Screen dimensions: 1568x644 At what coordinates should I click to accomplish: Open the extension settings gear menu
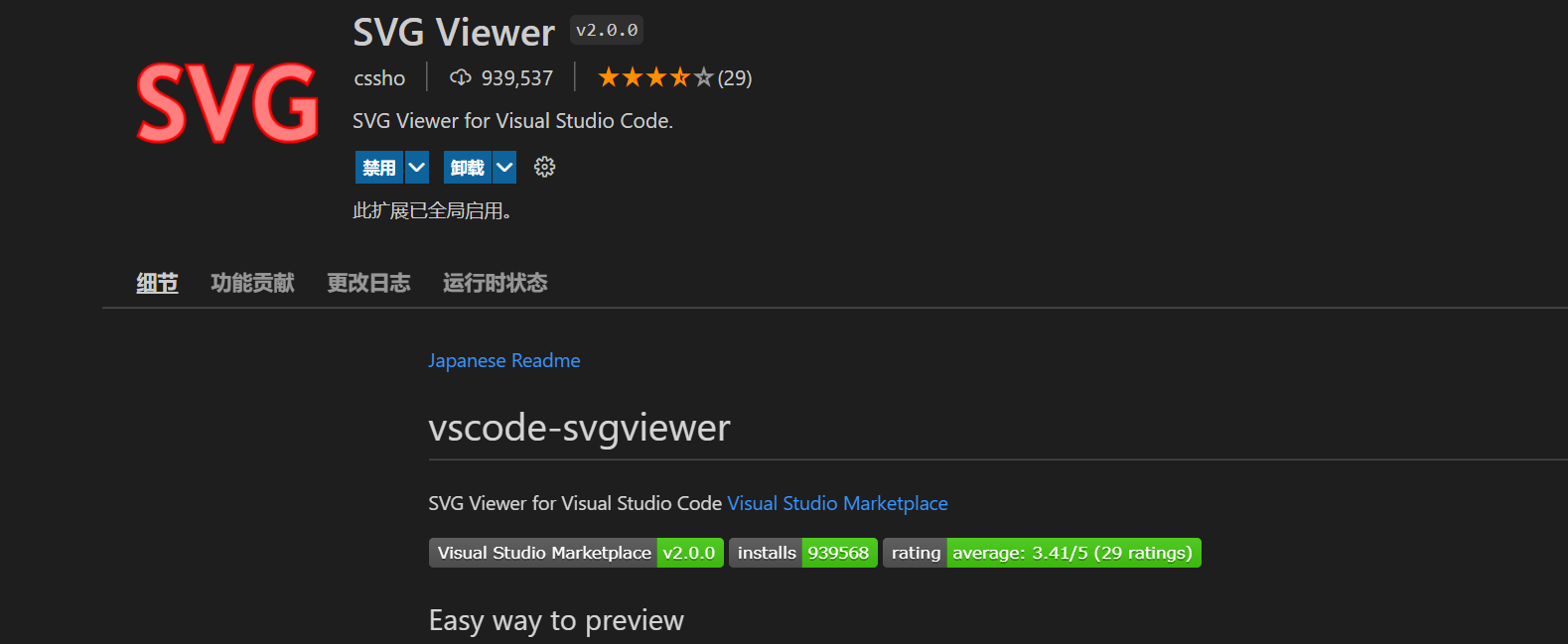click(x=544, y=167)
